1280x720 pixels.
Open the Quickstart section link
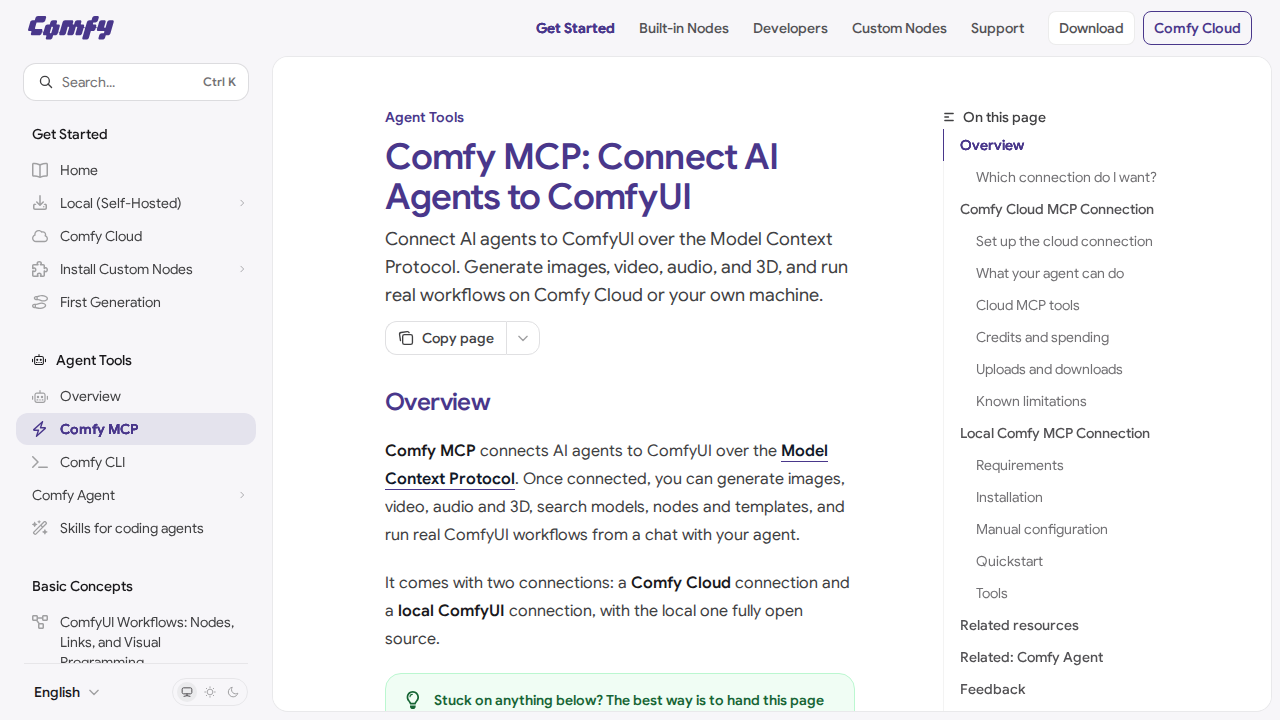pos(1009,561)
